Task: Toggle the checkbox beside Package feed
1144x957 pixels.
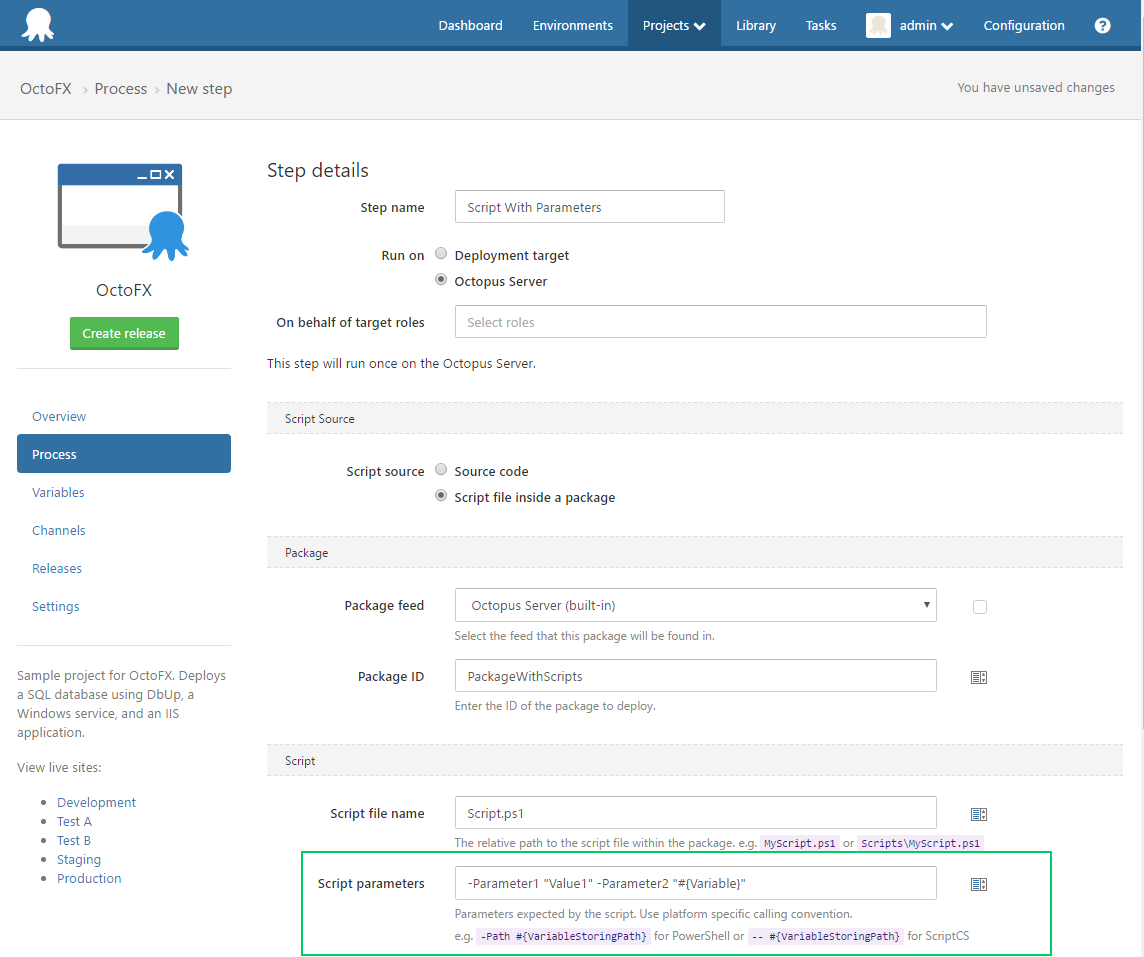Action: tap(980, 607)
